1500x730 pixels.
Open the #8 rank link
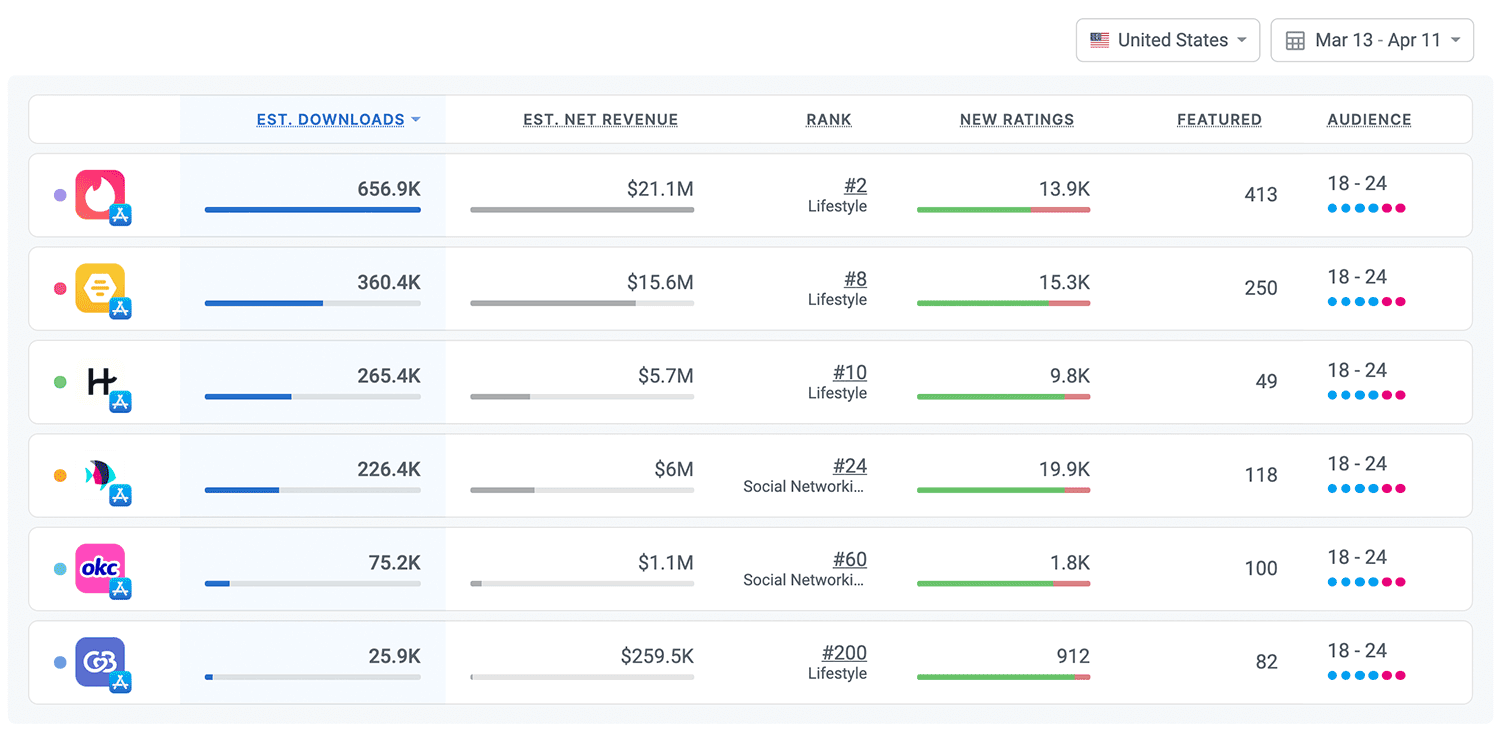855,279
